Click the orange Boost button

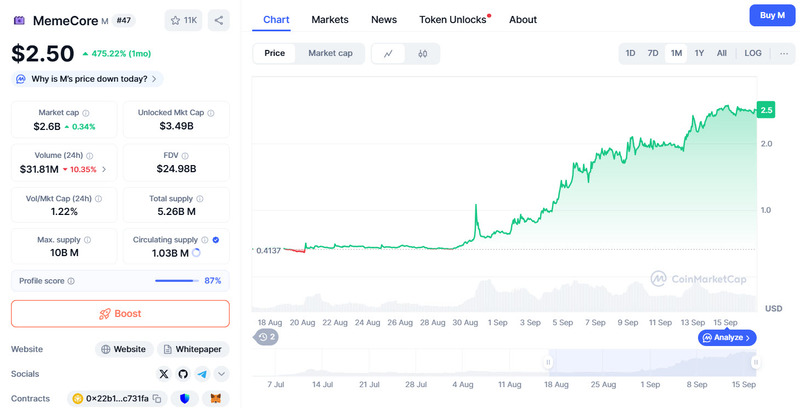tap(120, 313)
